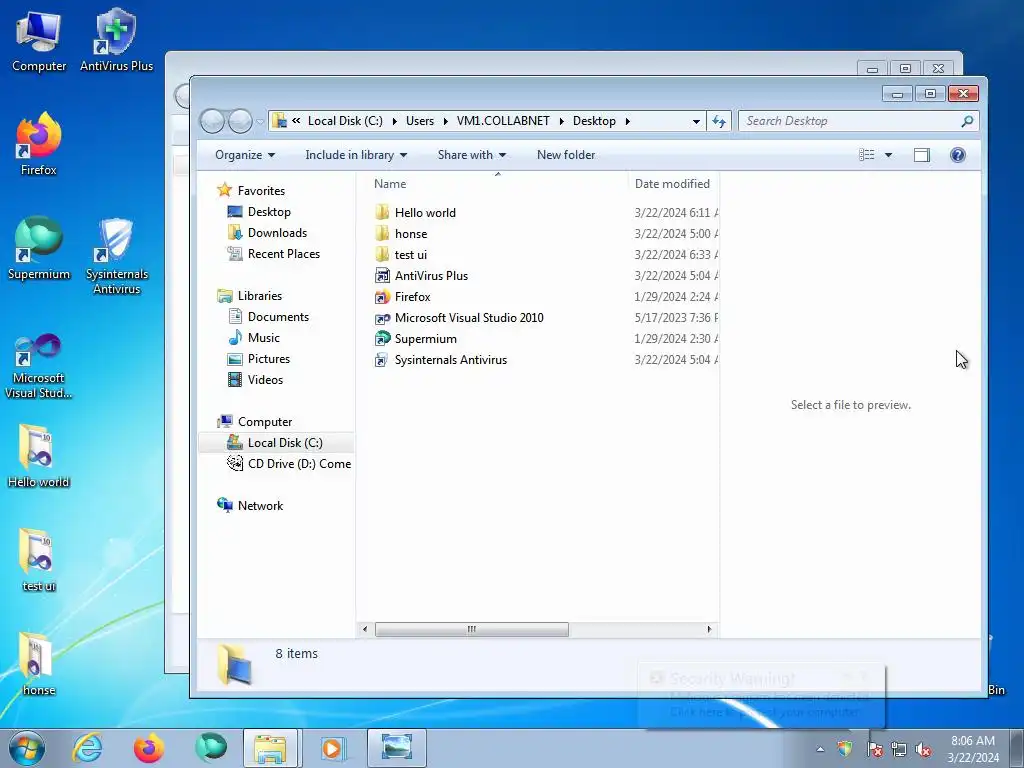Show hidden system tray icons arrow
The height and width of the screenshot is (768, 1024).
(x=820, y=749)
